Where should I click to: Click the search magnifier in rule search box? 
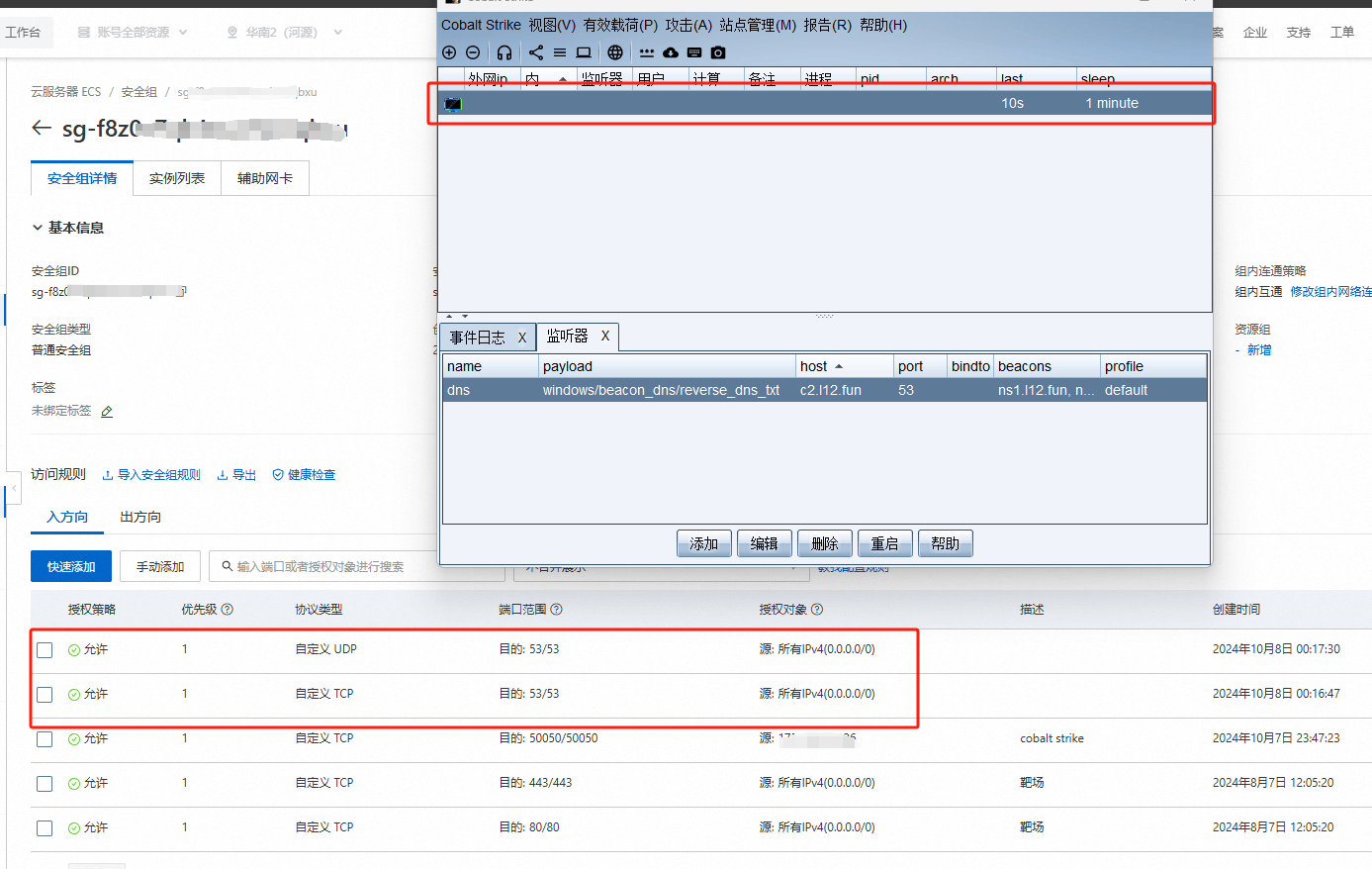228,566
